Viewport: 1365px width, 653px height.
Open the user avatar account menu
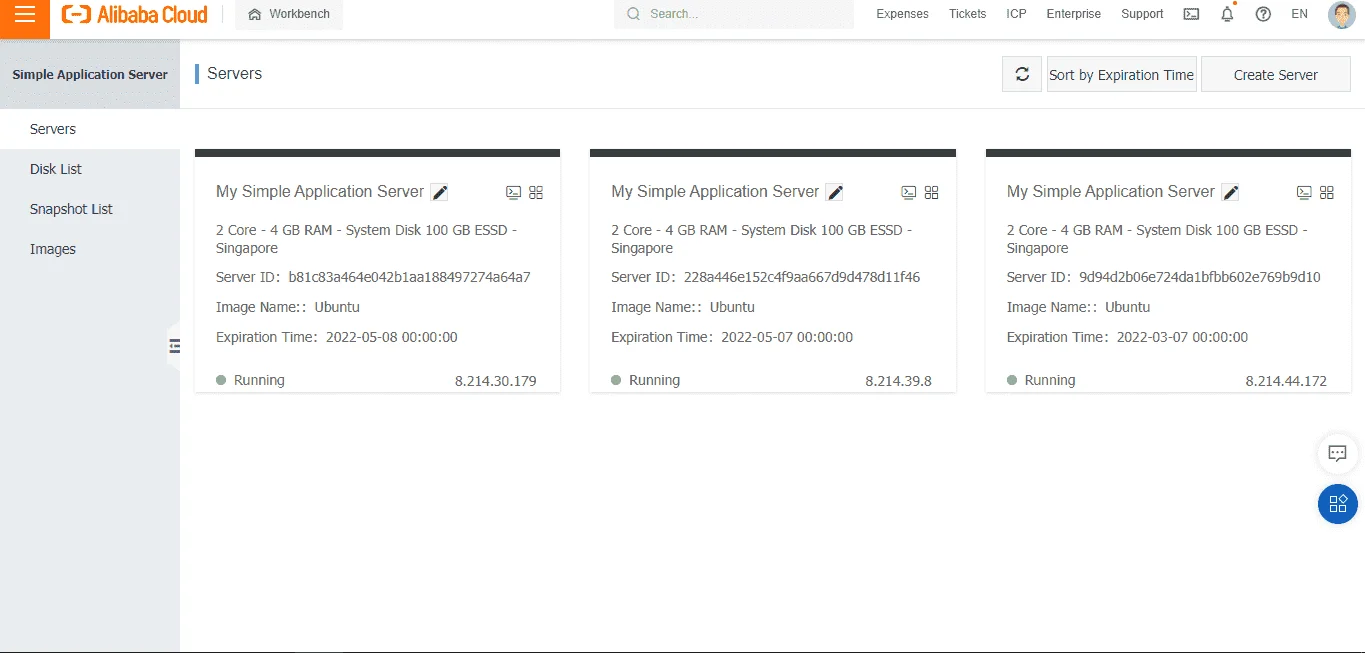(1341, 15)
